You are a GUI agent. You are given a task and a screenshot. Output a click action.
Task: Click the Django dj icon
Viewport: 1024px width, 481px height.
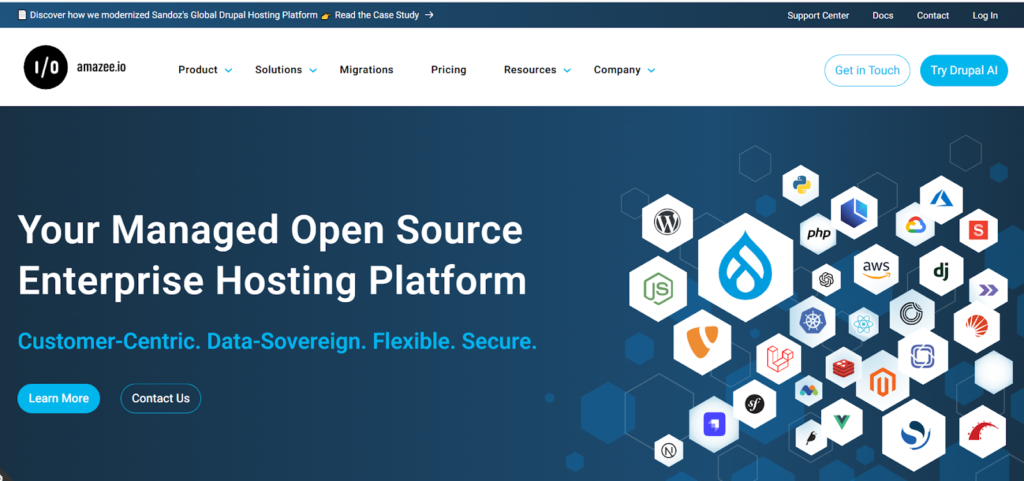(x=940, y=270)
